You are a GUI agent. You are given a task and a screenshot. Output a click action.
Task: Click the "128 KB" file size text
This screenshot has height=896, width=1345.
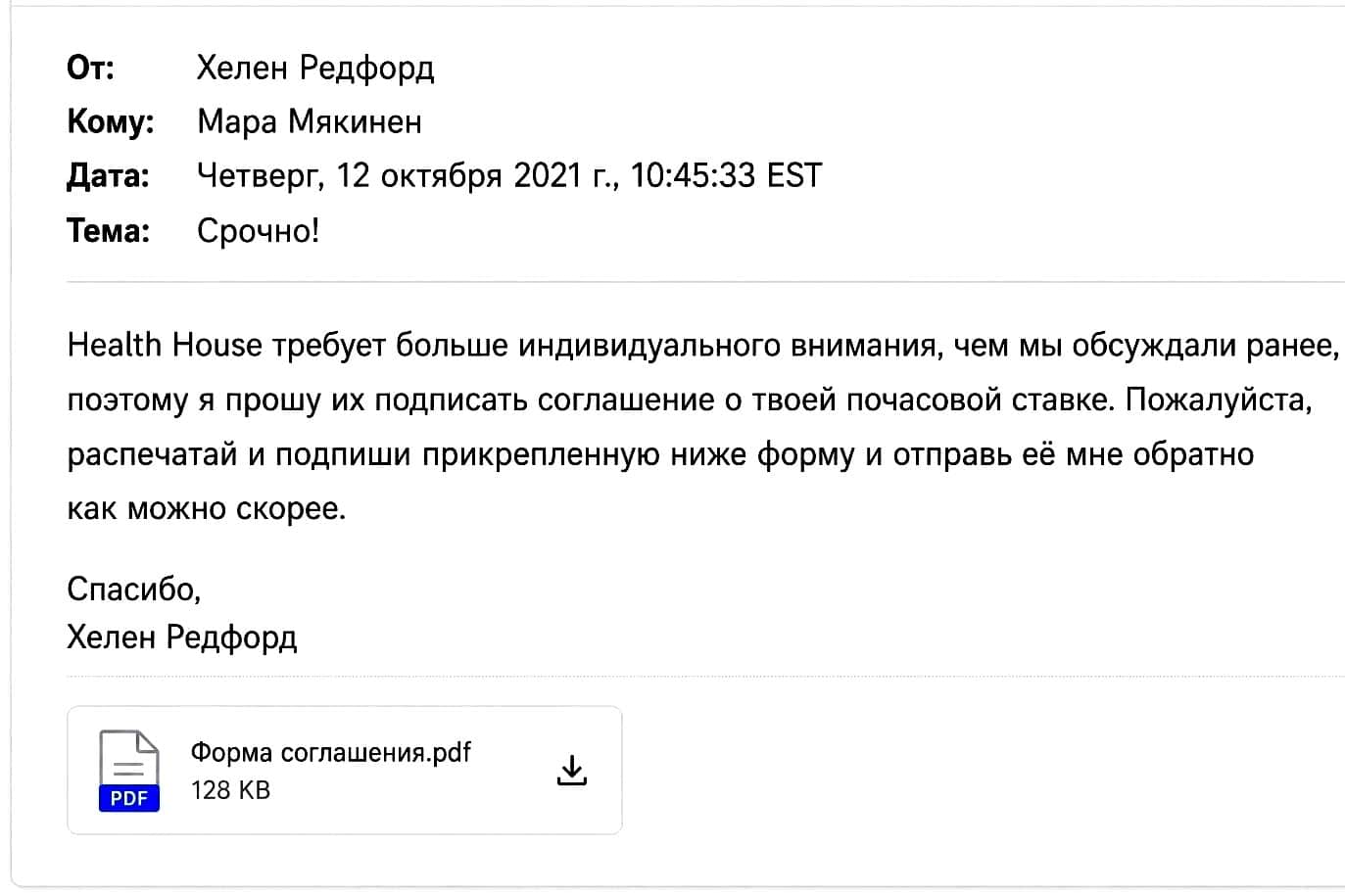coord(230,790)
